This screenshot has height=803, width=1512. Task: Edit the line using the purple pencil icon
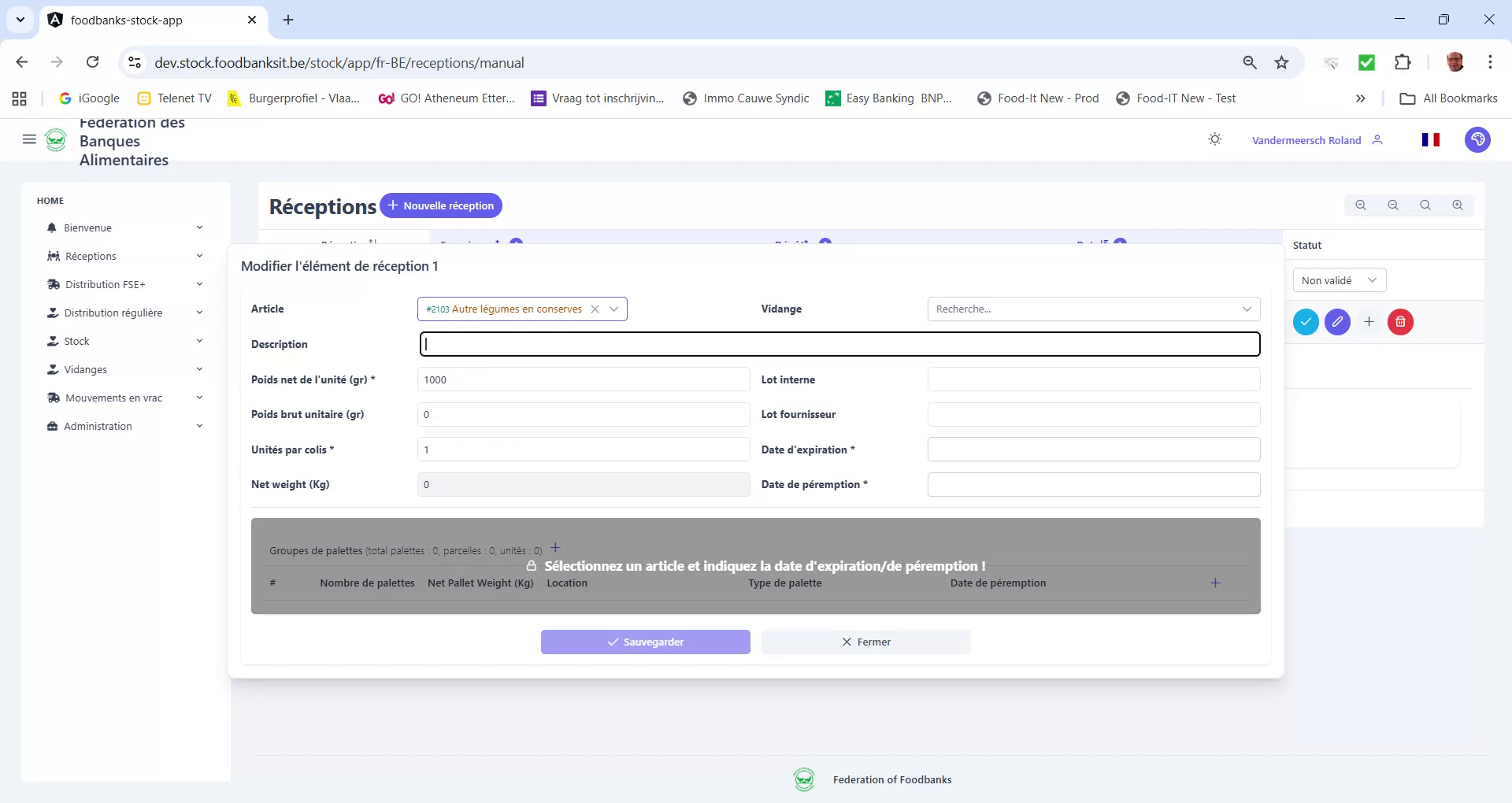[1337, 322]
